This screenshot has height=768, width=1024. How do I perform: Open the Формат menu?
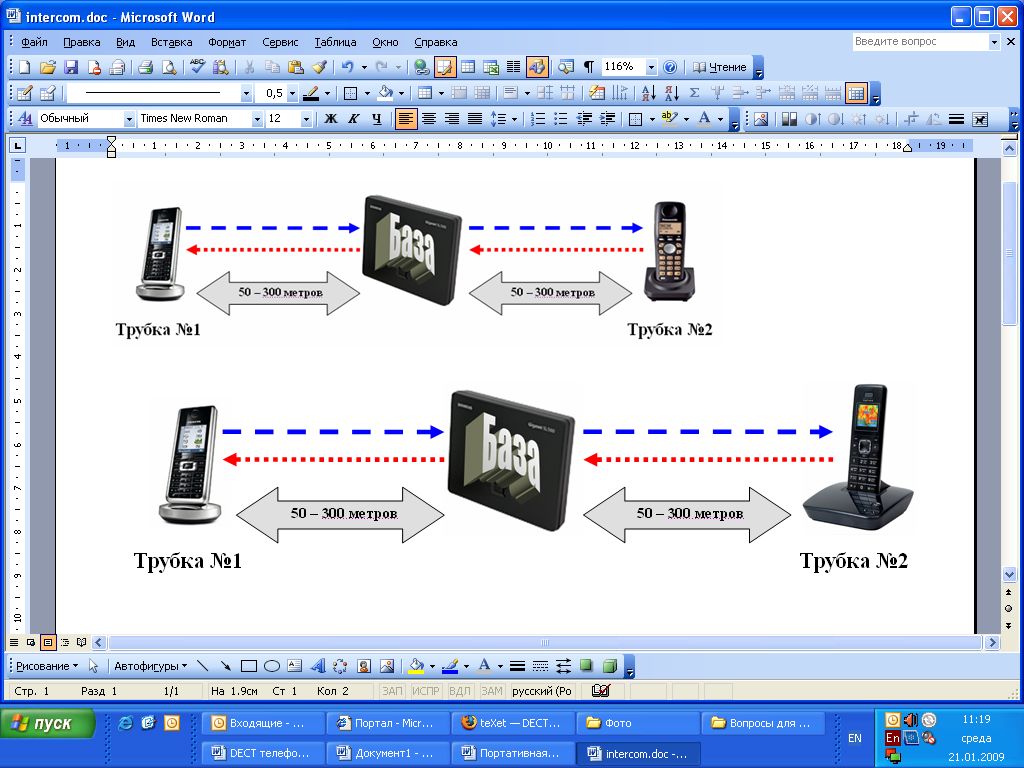pos(227,42)
